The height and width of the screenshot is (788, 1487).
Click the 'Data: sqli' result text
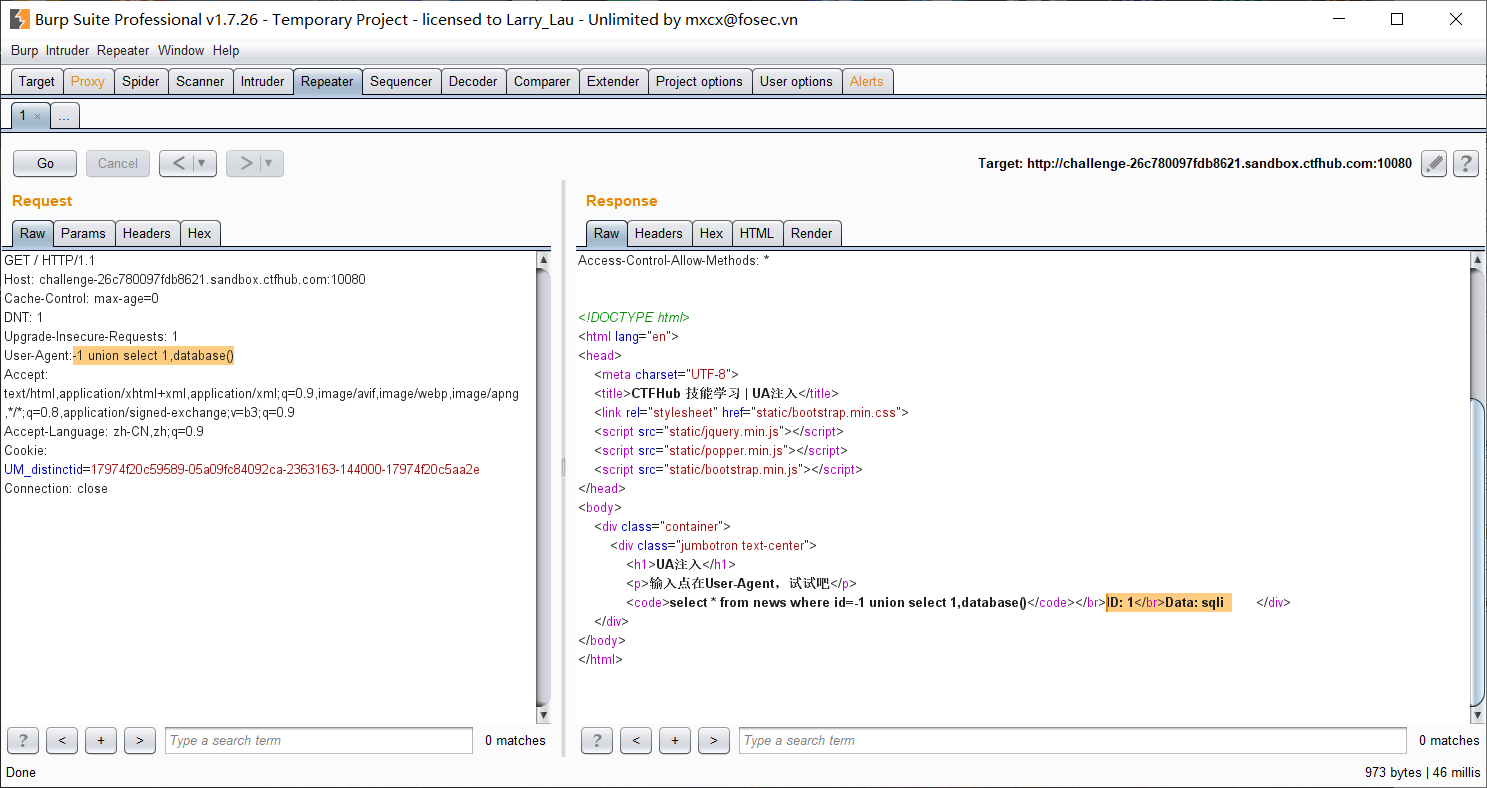click(x=1195, y=603)
